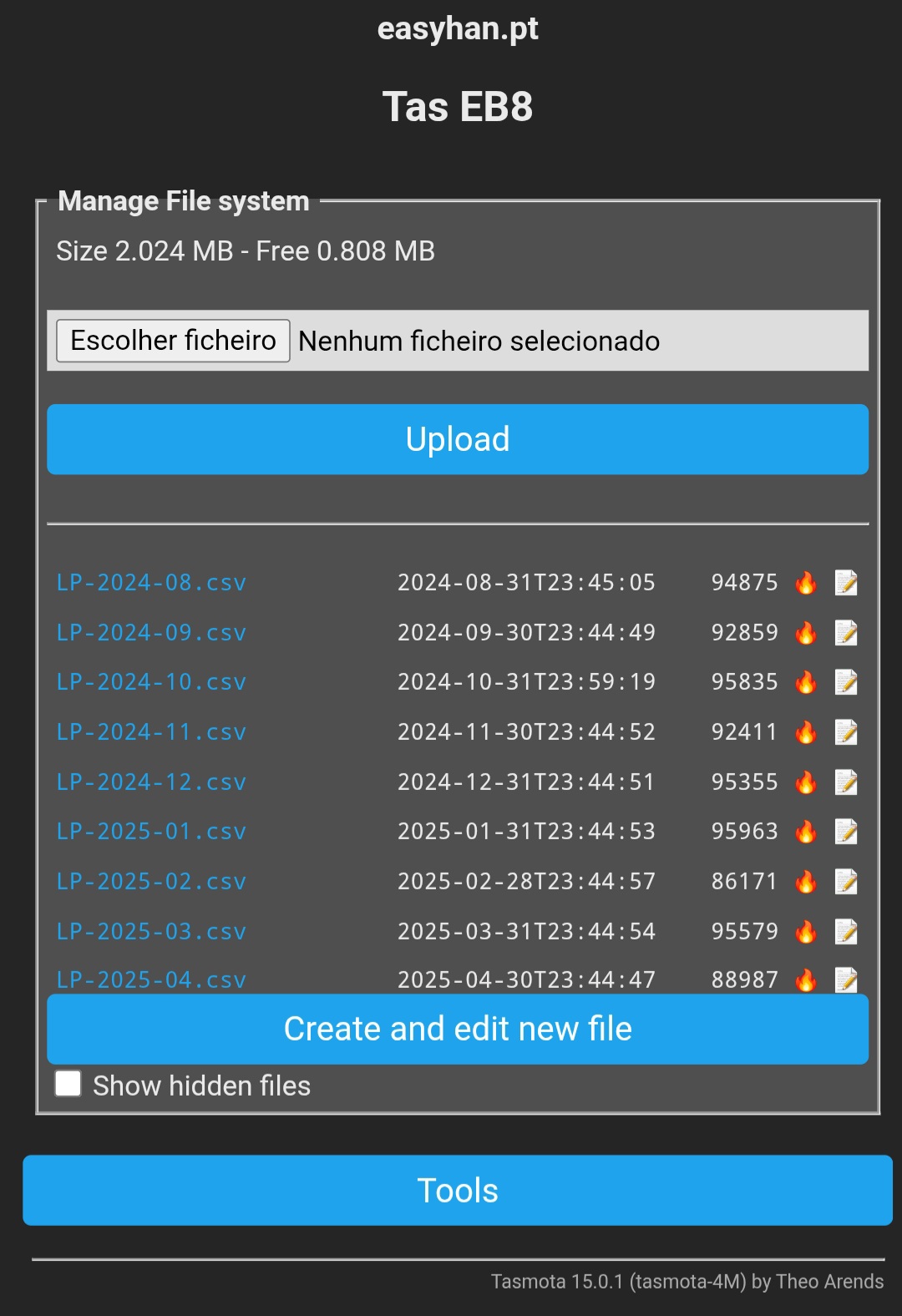Image resolution: width=902 pixels, height=1316 pixels.
Task: Edit LP-2024-09.csv with its notepad icon
Action: (846, 633)
